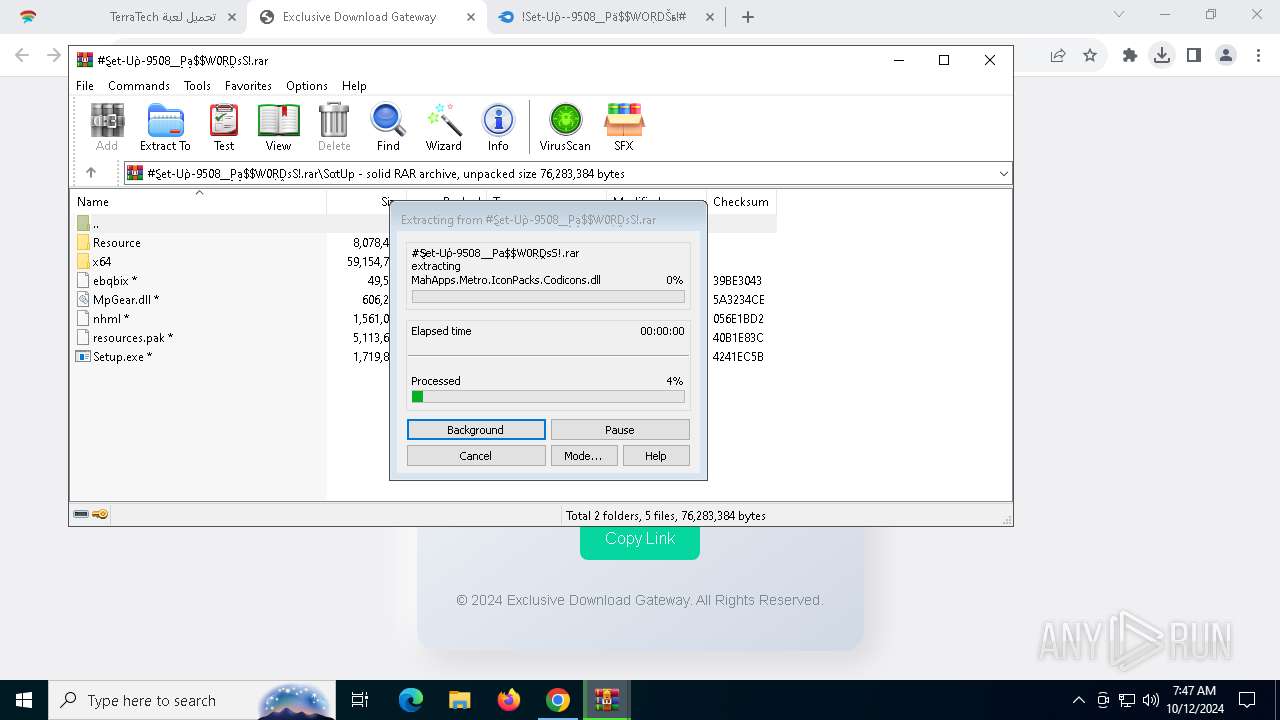The height and width of the screenshot is (720, 1280).
Task: Open a new browser tab
Action: point(748,17)
